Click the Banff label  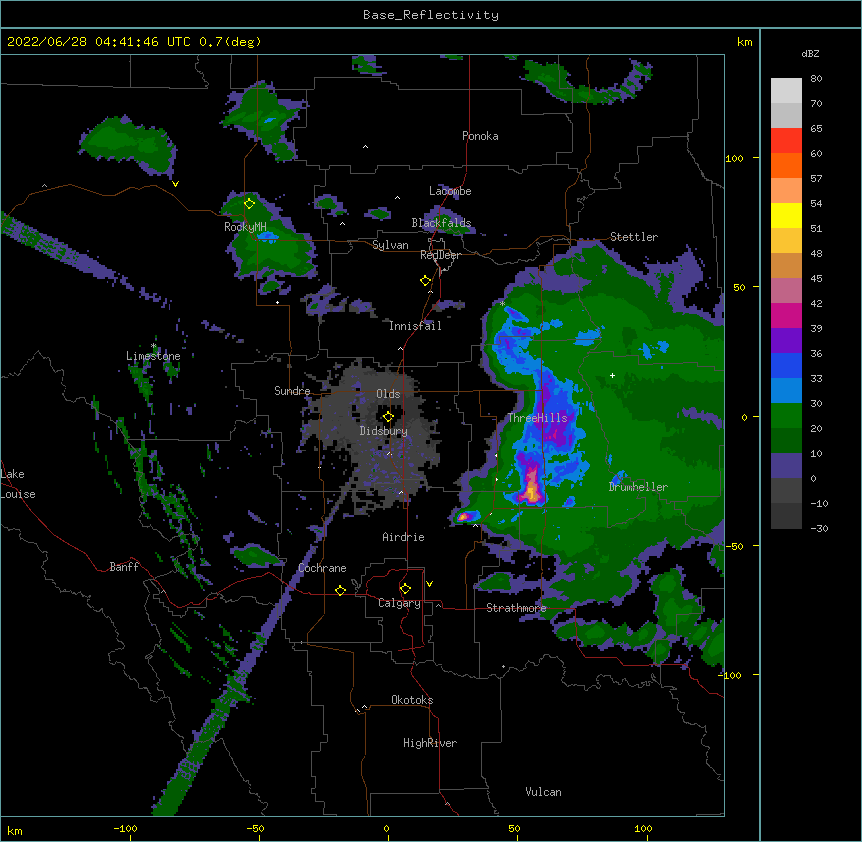[124, 567]
